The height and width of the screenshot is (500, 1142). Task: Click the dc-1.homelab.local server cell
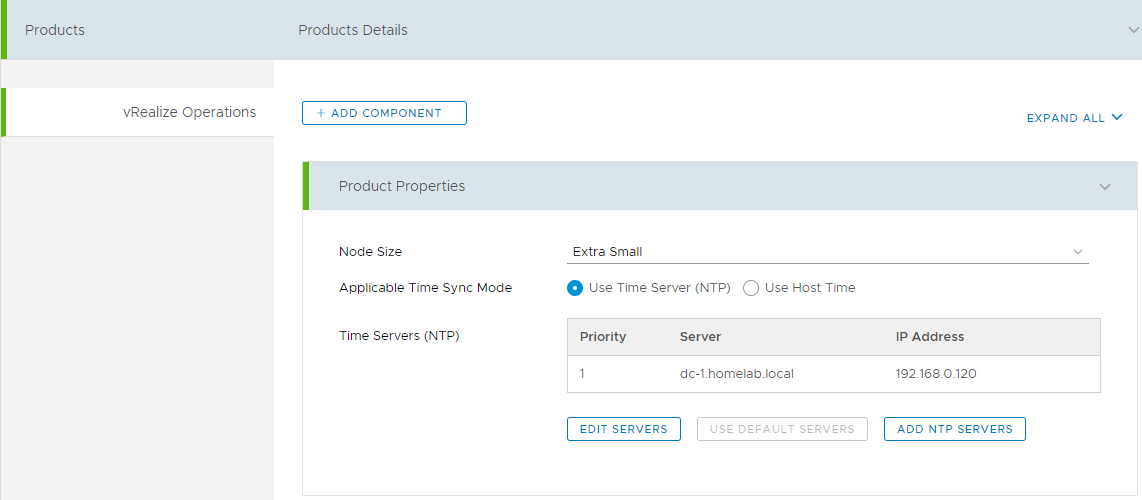pos(736,374)
